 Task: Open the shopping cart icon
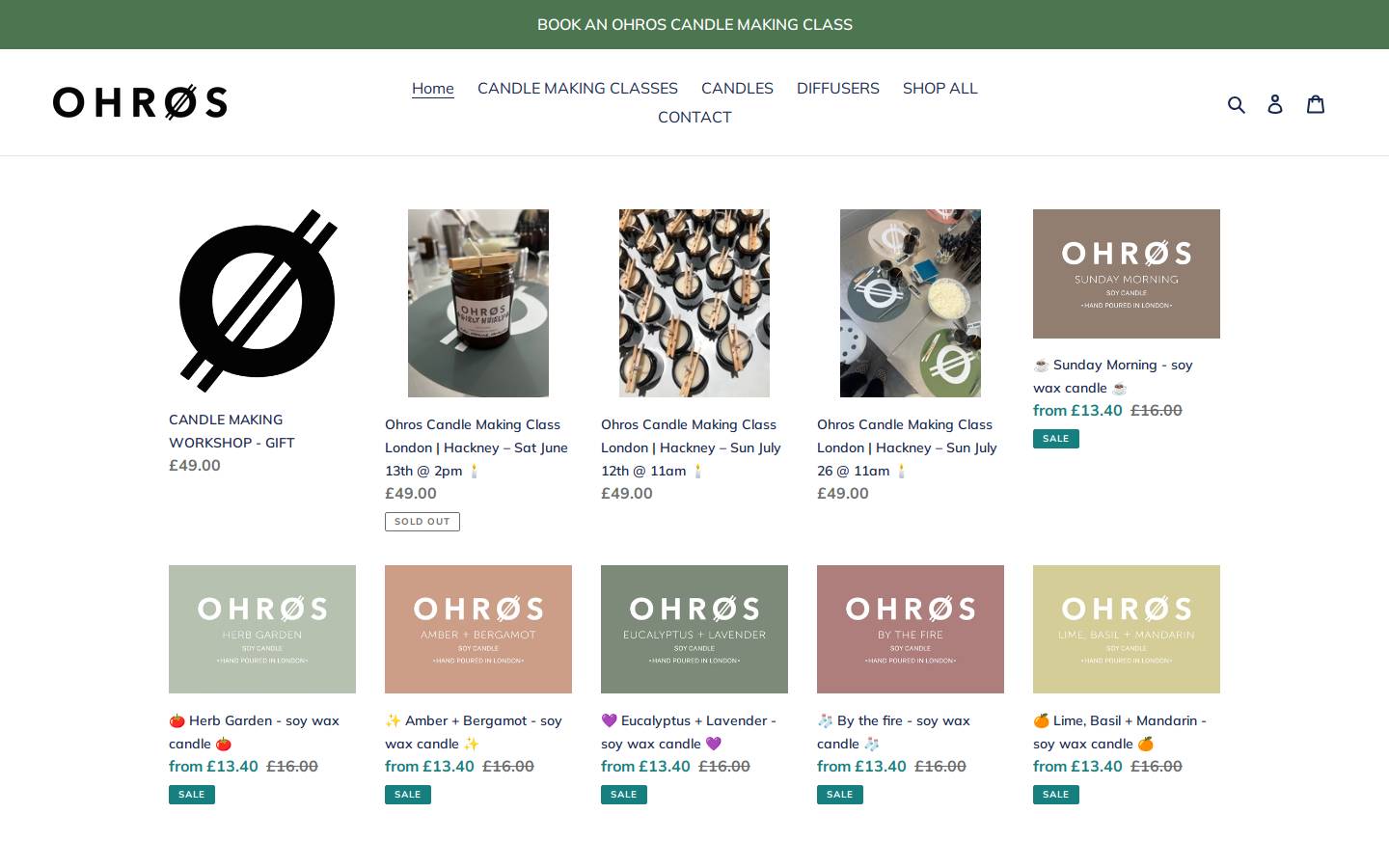click(1316, 104)
